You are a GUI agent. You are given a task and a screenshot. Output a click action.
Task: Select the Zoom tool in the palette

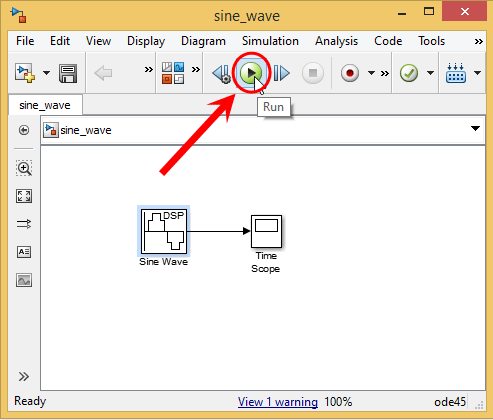[x=24, y=168]
